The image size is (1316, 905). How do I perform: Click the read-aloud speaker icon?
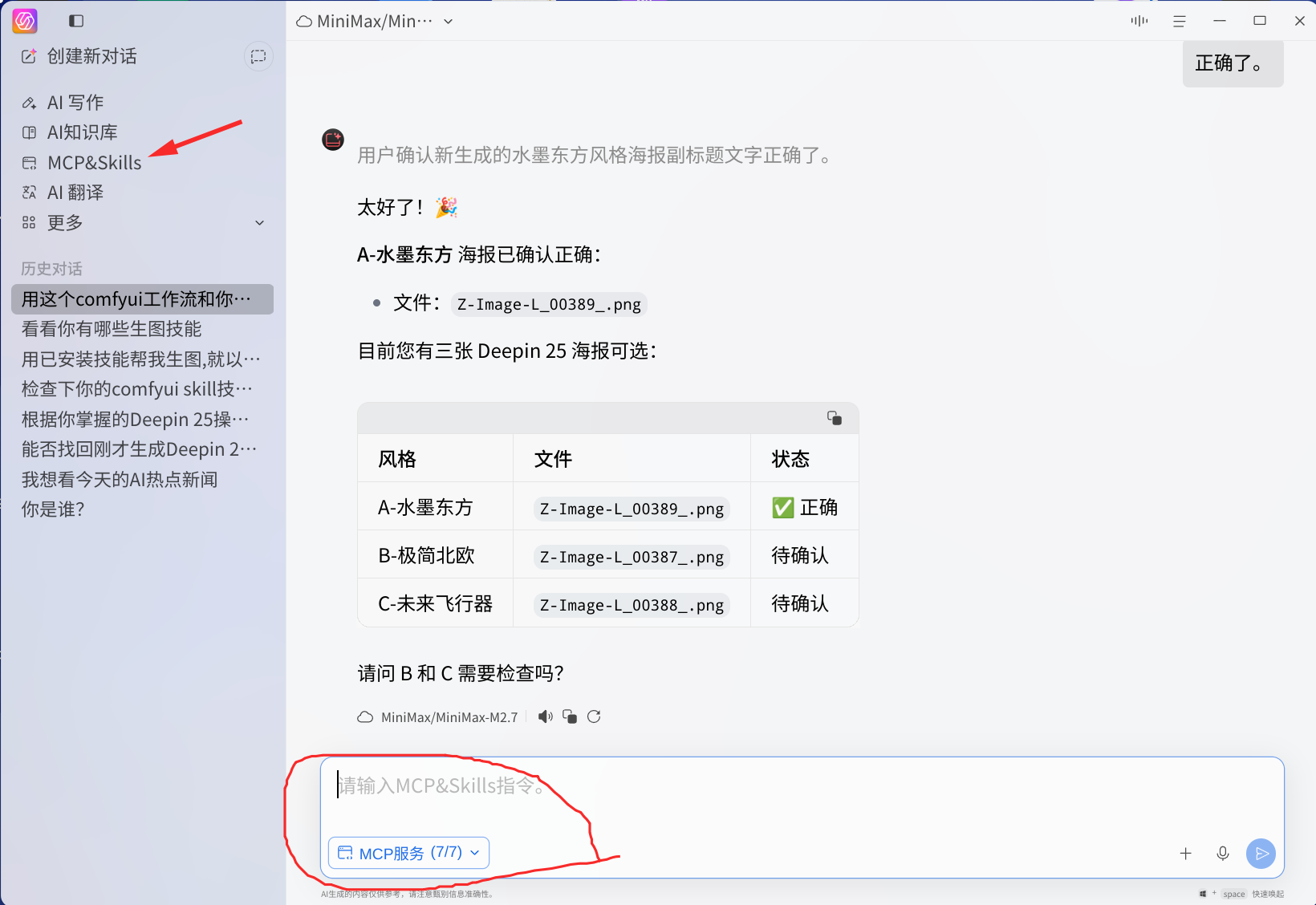(546, 716)
